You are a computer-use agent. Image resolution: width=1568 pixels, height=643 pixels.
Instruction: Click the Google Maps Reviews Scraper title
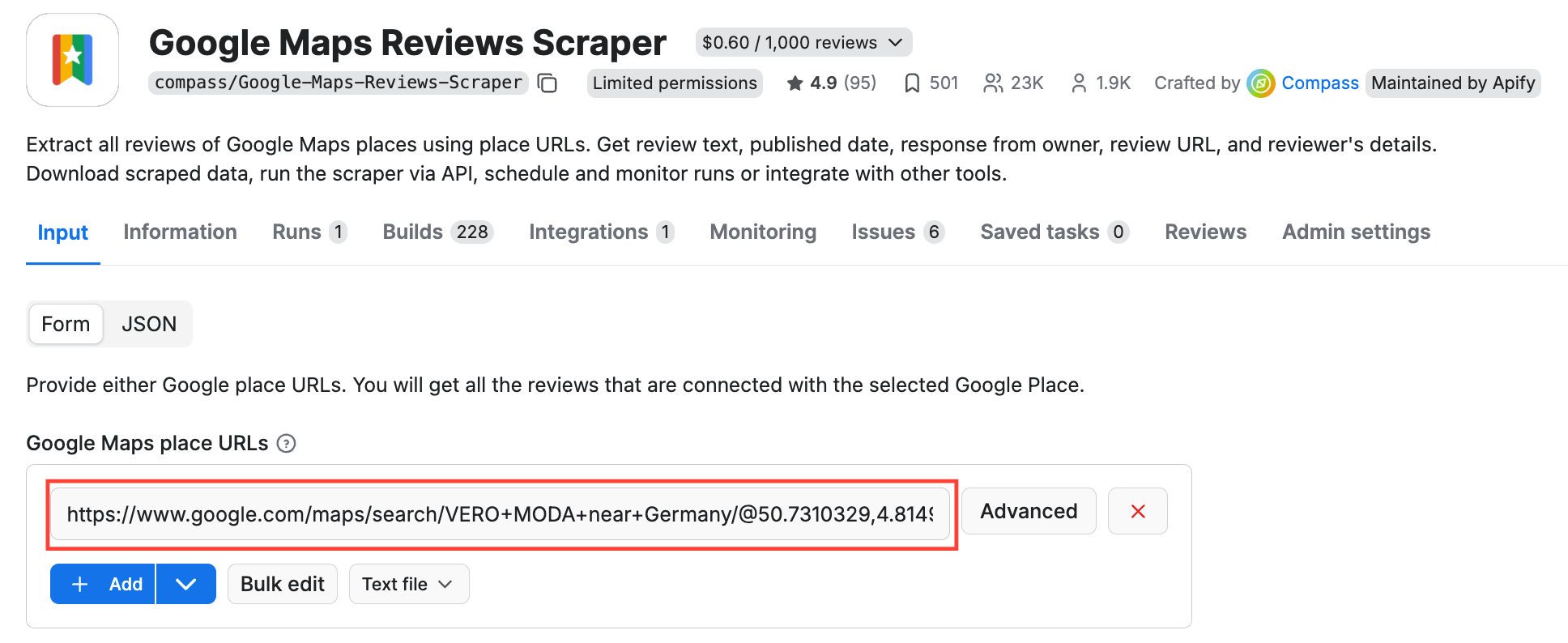click(407, 42)
